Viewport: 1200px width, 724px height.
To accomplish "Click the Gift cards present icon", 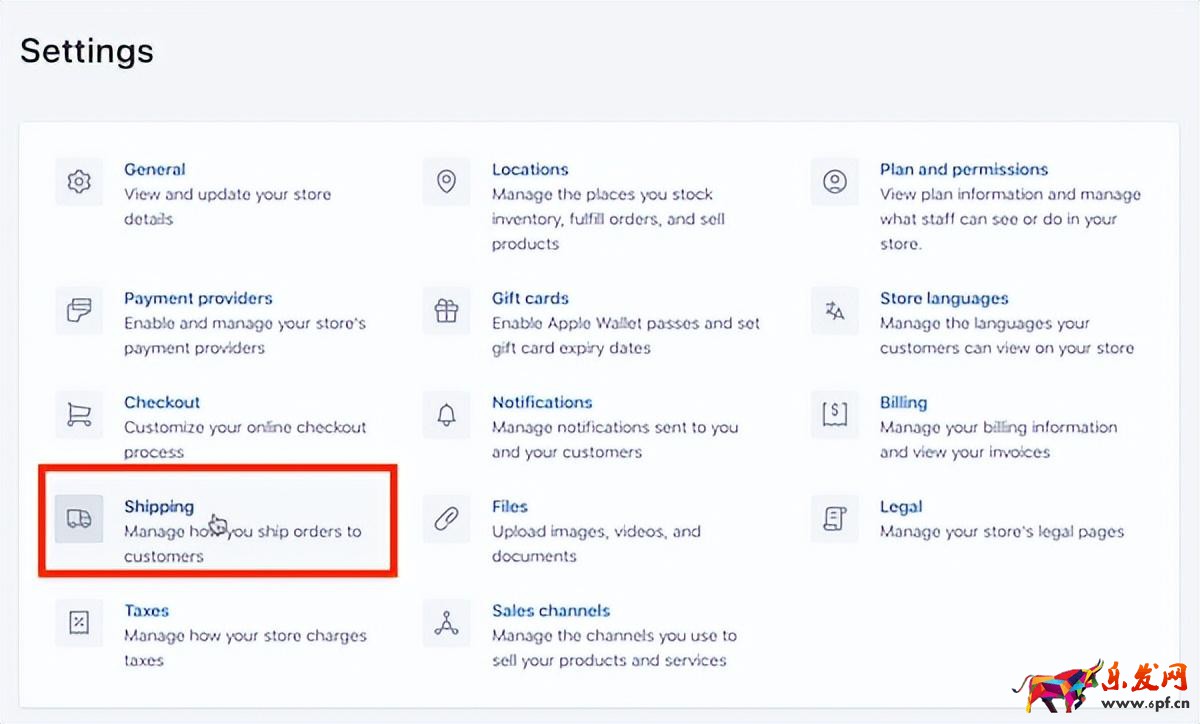I will click(446, 310).
